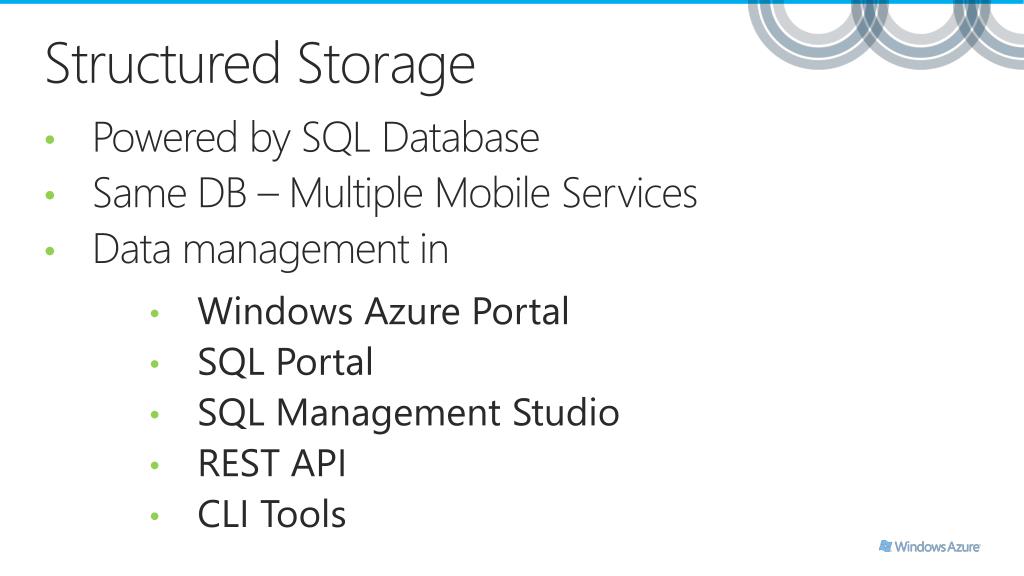Viewport: 1024px width, 576px height.
Task: Click the Data management in bullet text
Action: pyautogui.click(x=270, y=251)
